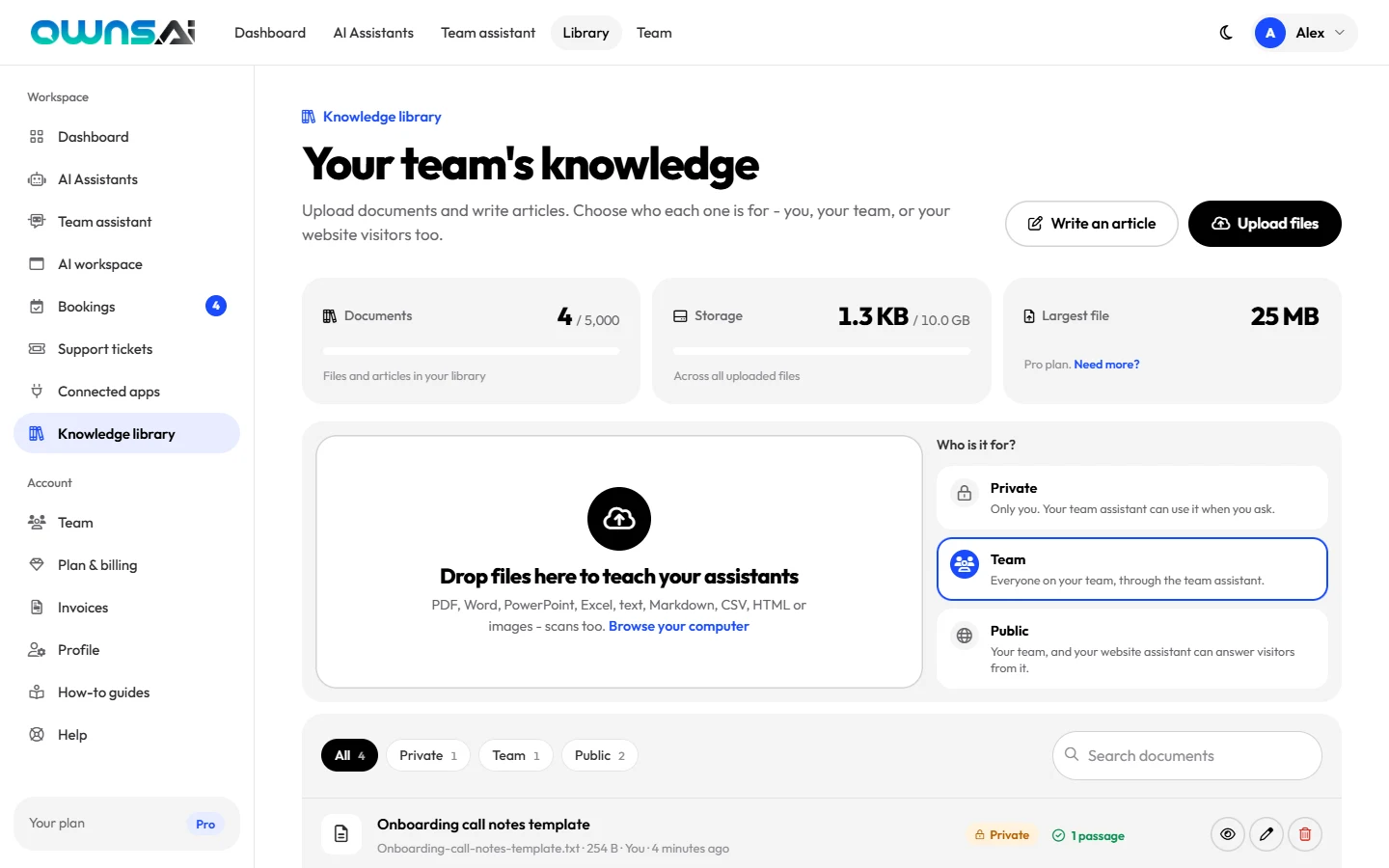Edit Onboarding call notes template with pencil icon
1389x868 pixels.
(x=1266, y=834)
